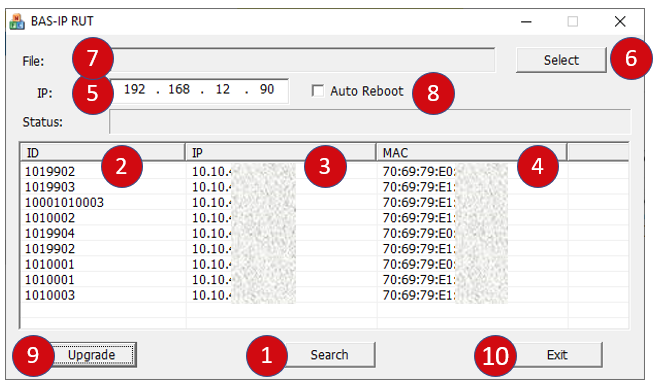Click the 168 octet of the IP field
This screenshot has height=387, width=654.
179,89
